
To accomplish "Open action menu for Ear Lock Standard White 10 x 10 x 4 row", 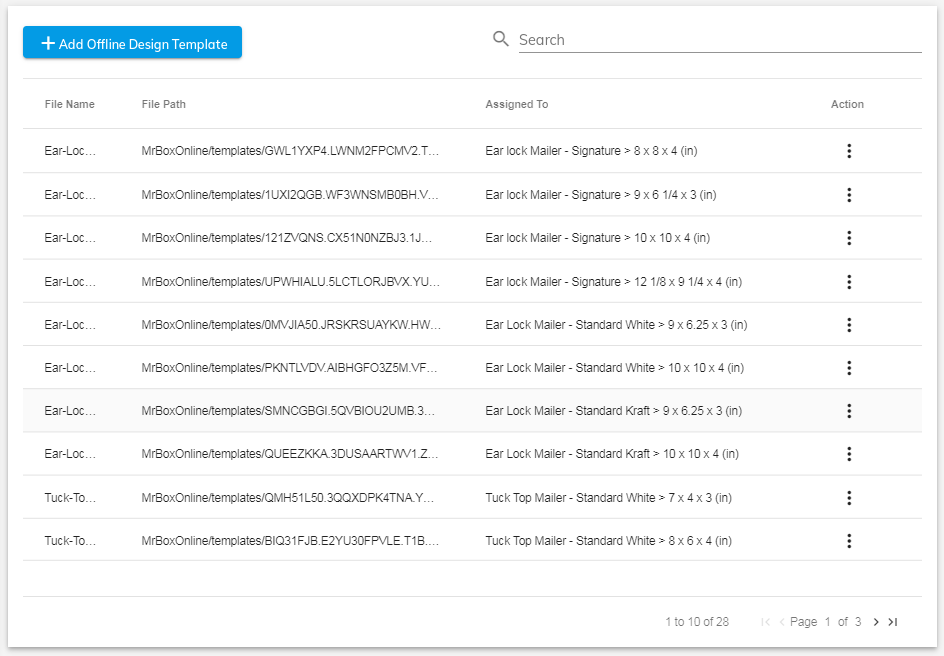I will pyautogui.click(x=849, y=368).
